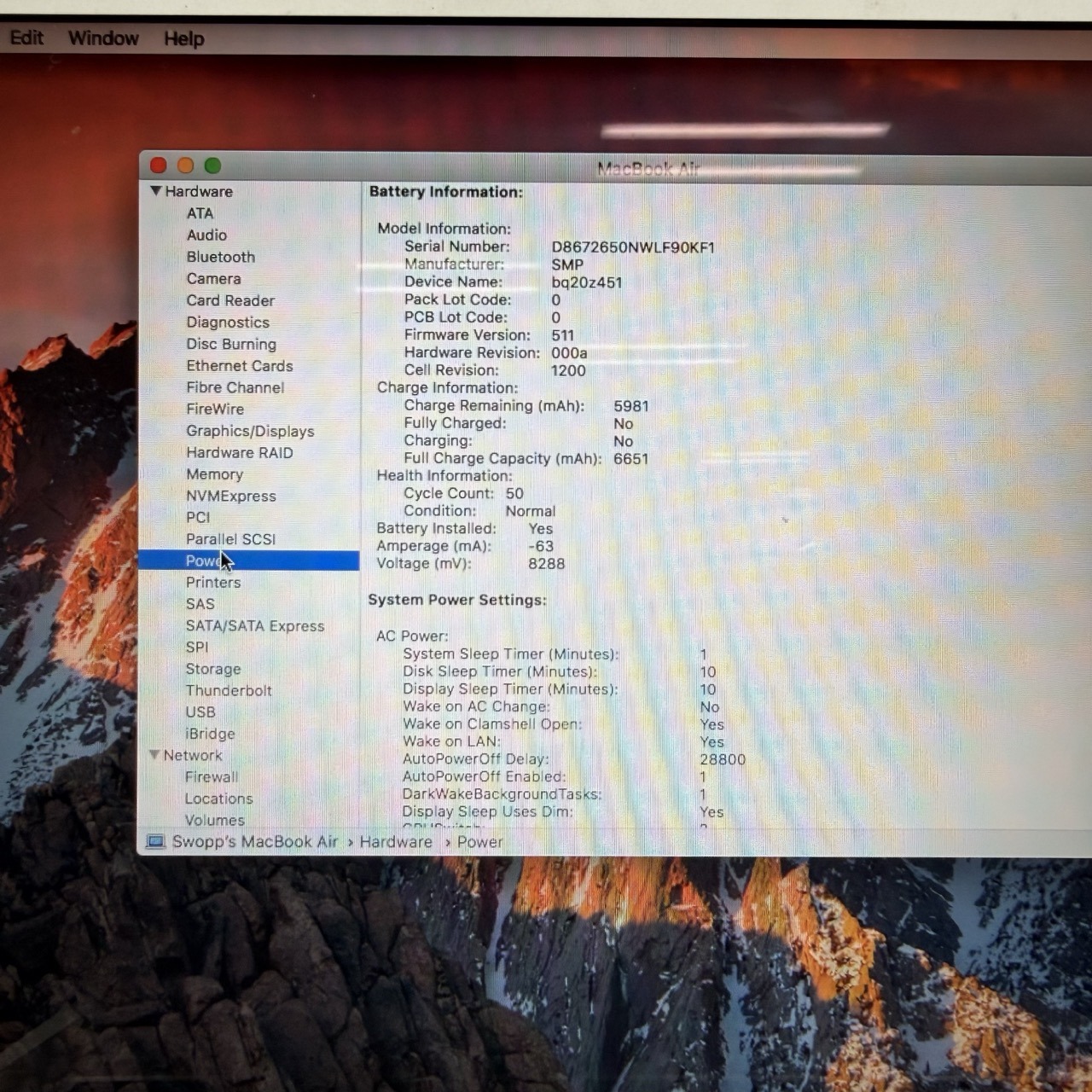Select NVMExpress in the sidebar

tap(231, 496)
